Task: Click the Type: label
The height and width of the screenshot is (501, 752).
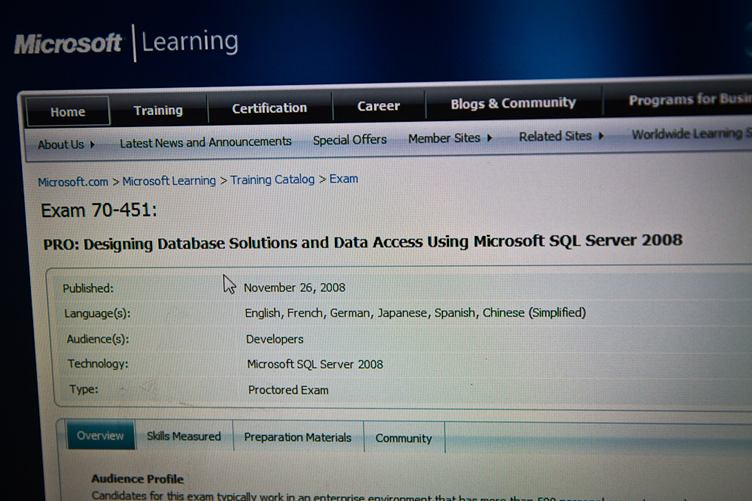Action: coord(83,389)
